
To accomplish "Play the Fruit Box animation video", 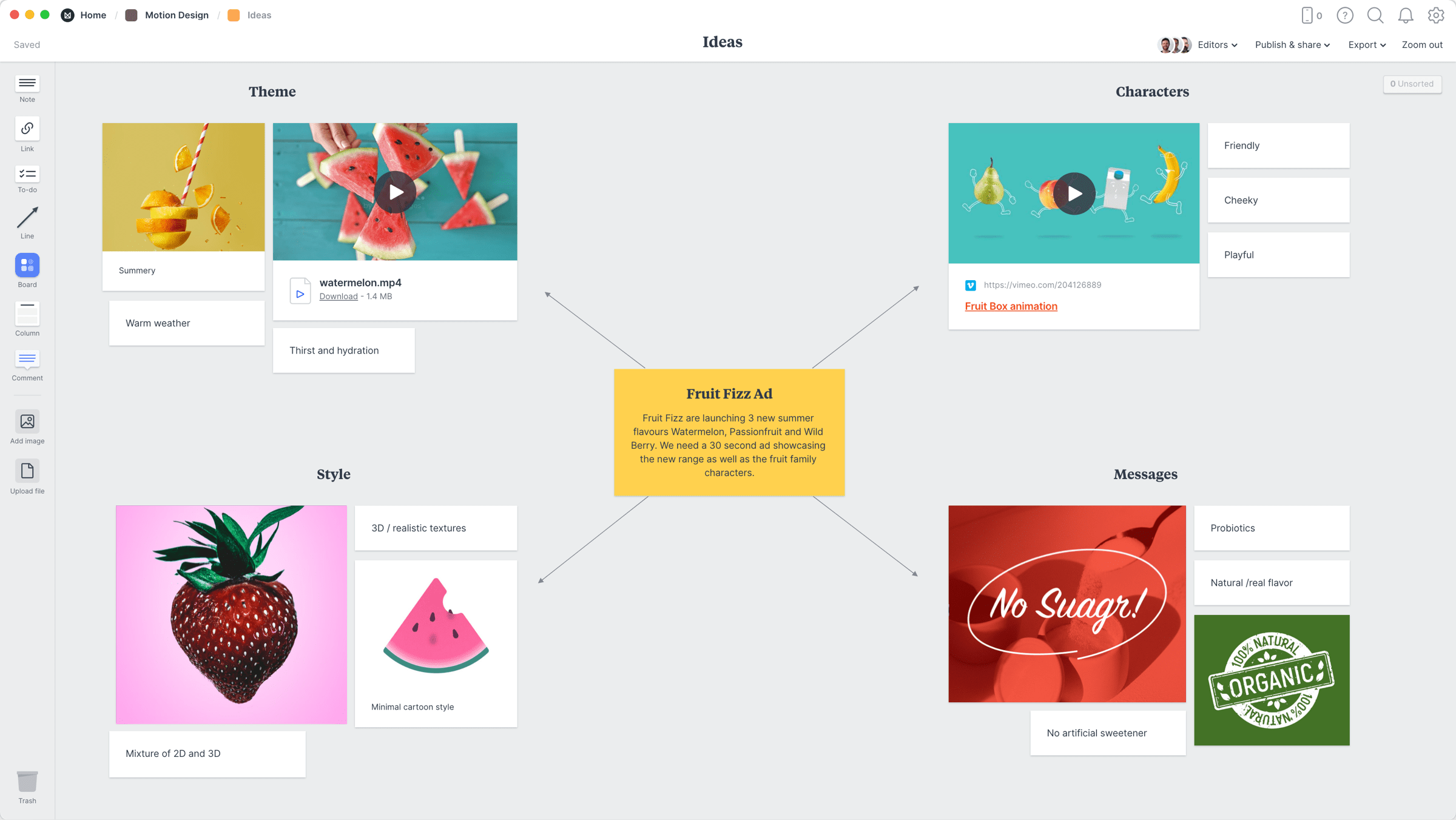I will click(x=1074, y=193).
